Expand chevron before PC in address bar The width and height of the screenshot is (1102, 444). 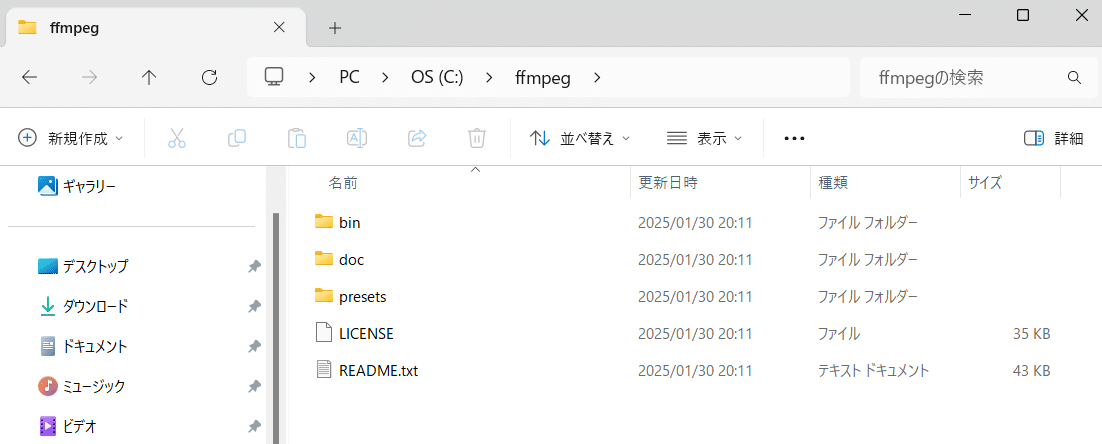[312, 77]
